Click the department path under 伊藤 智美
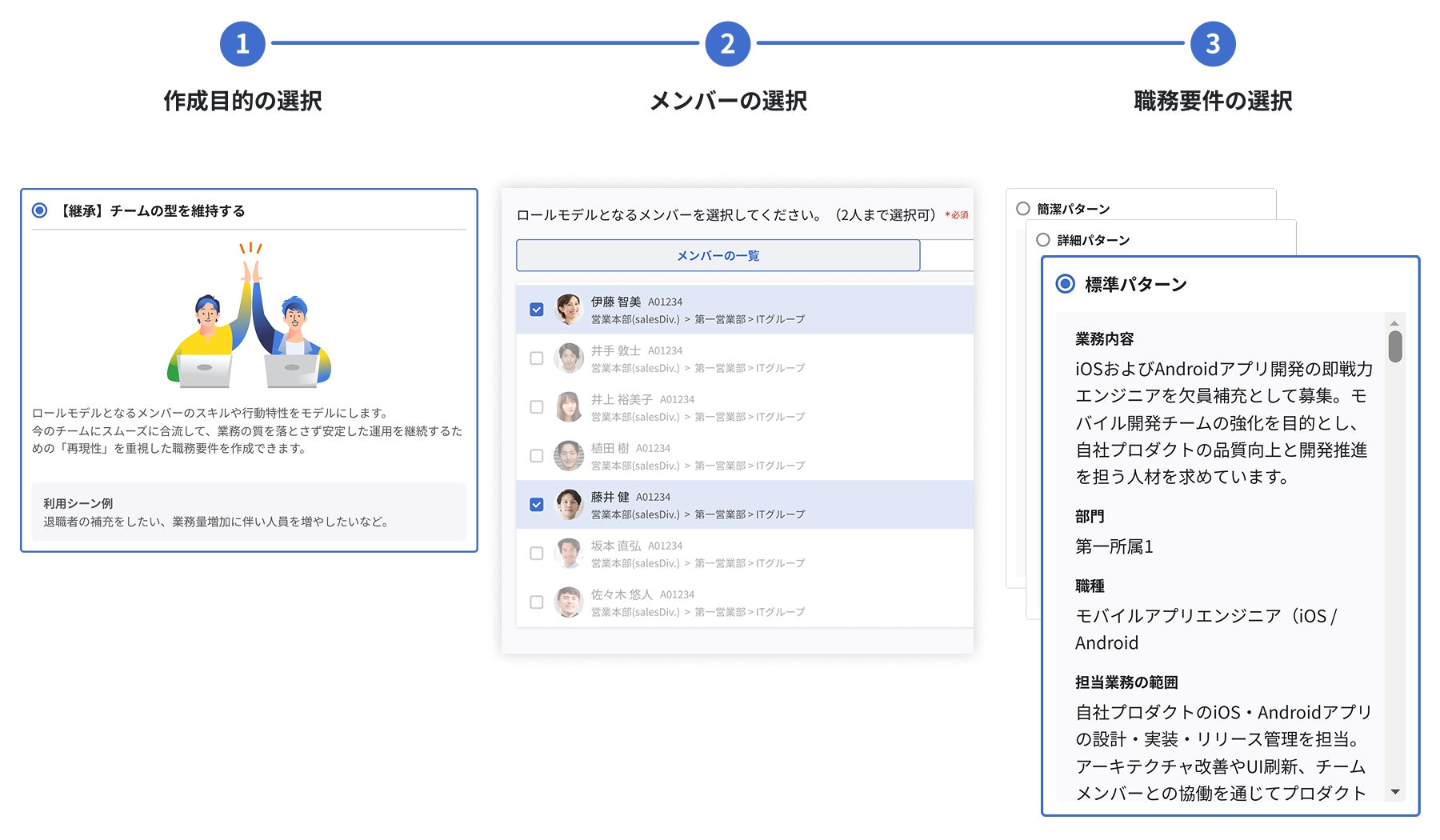 point(698,319)
